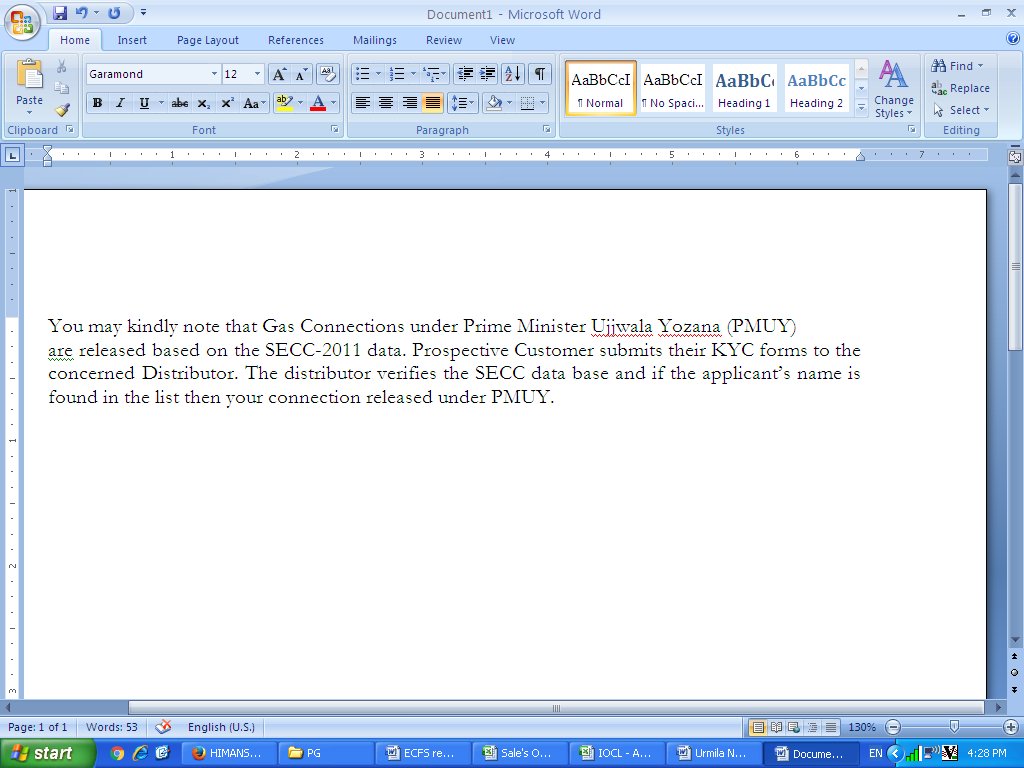Open the Paragraph dialog launcher
This screenshot has height=768, width=1024.
click(547, 130)
